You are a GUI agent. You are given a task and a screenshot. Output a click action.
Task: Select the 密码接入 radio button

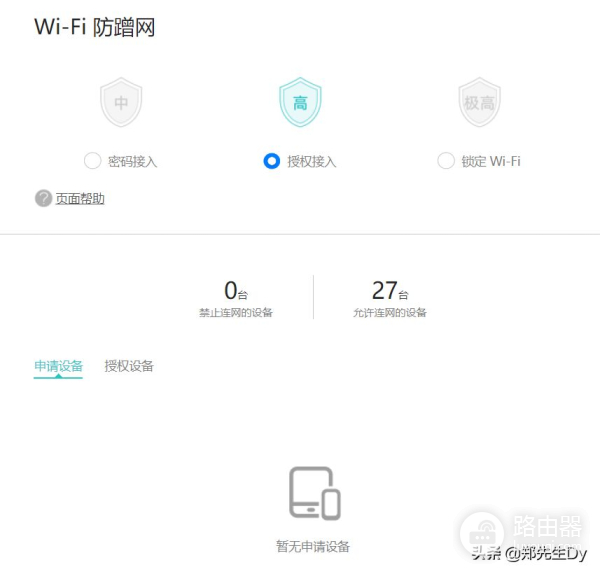coord(93,161)
